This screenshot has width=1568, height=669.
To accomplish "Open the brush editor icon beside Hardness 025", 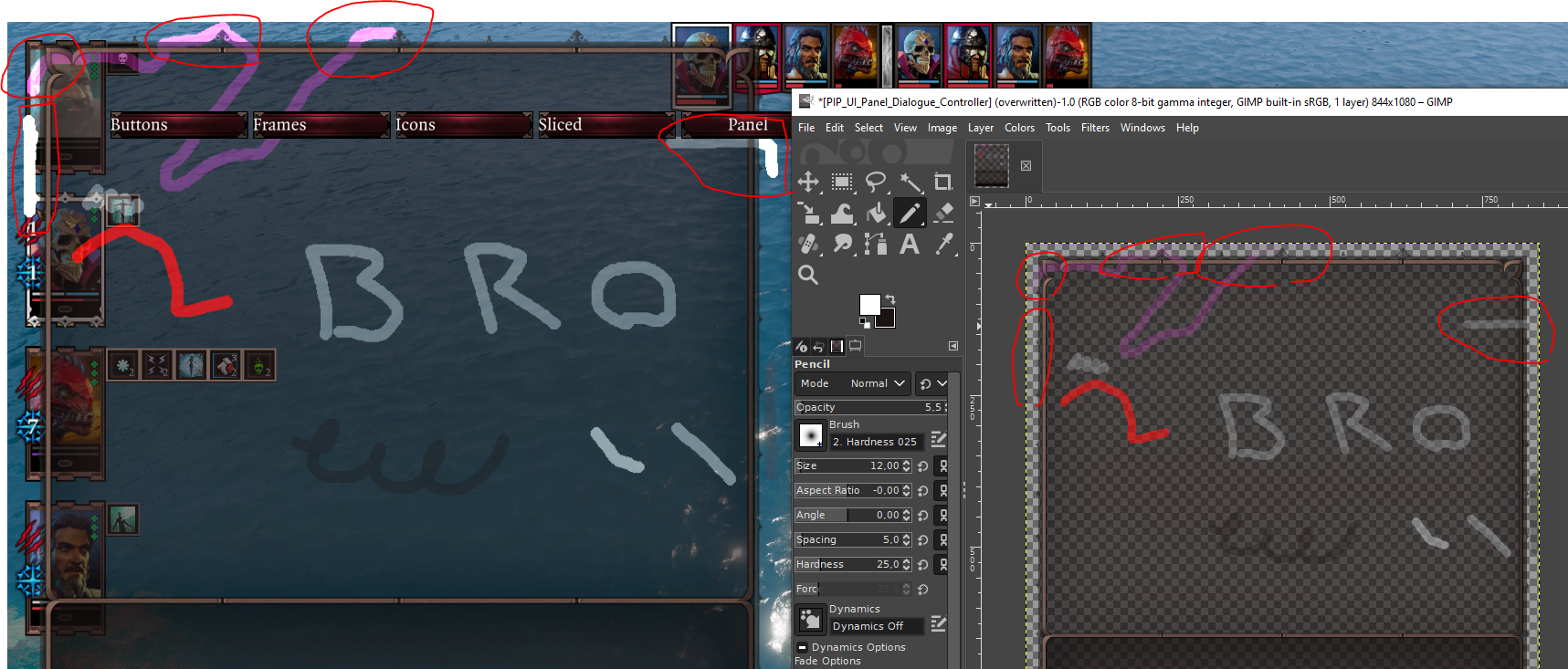I will pyautogui.click(x=938, y=440).
